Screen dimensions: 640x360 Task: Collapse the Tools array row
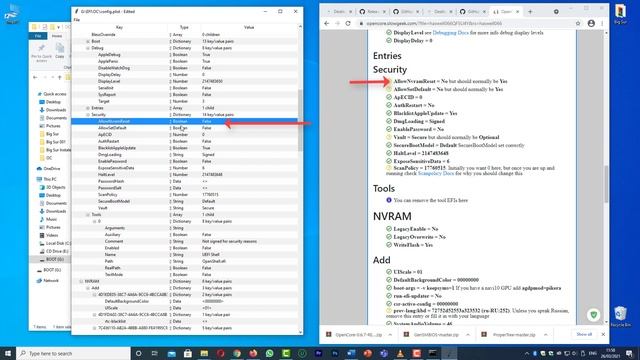(x=88, y=215)
